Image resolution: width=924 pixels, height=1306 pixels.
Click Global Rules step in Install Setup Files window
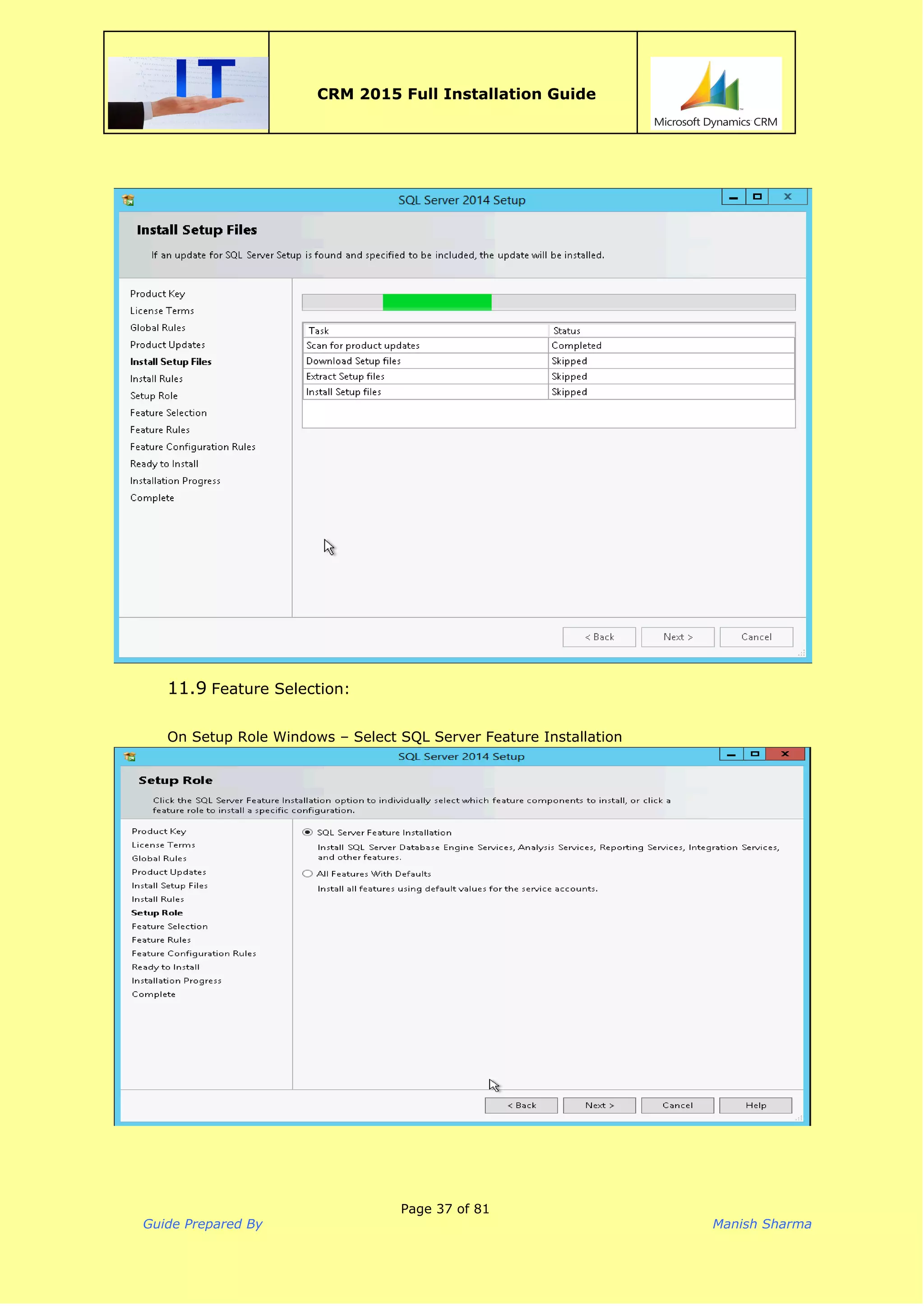[x=158, y=328]
